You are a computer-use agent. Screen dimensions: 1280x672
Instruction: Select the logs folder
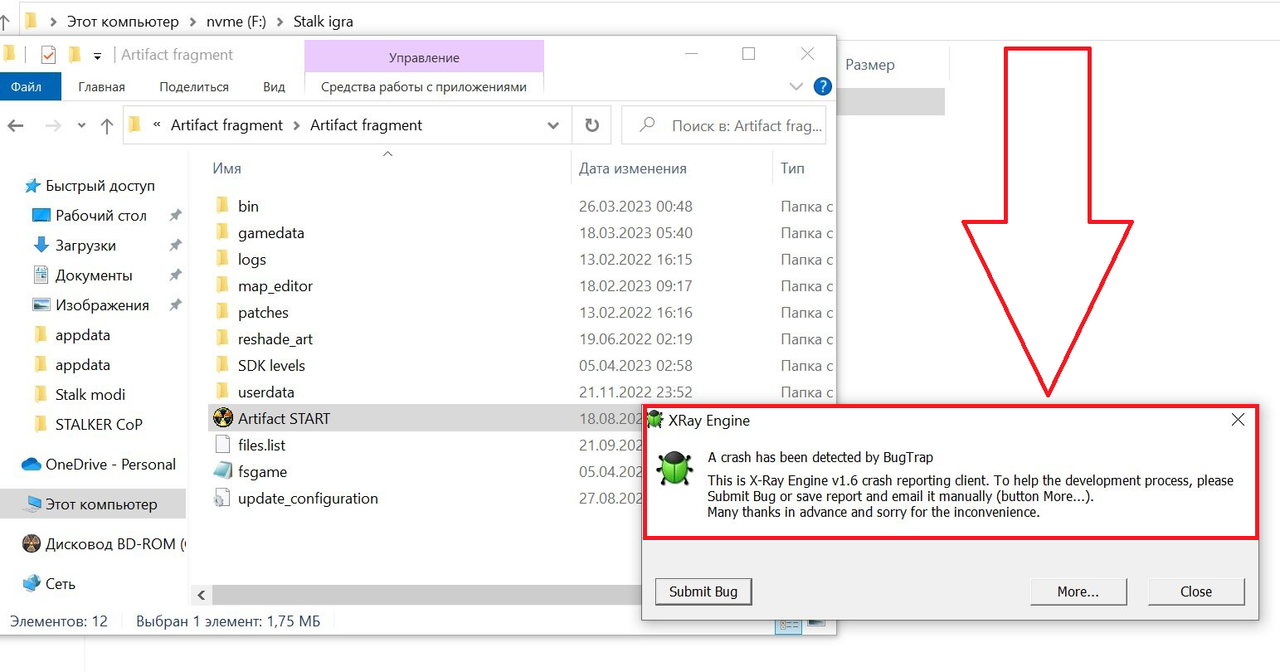point(252,259)
